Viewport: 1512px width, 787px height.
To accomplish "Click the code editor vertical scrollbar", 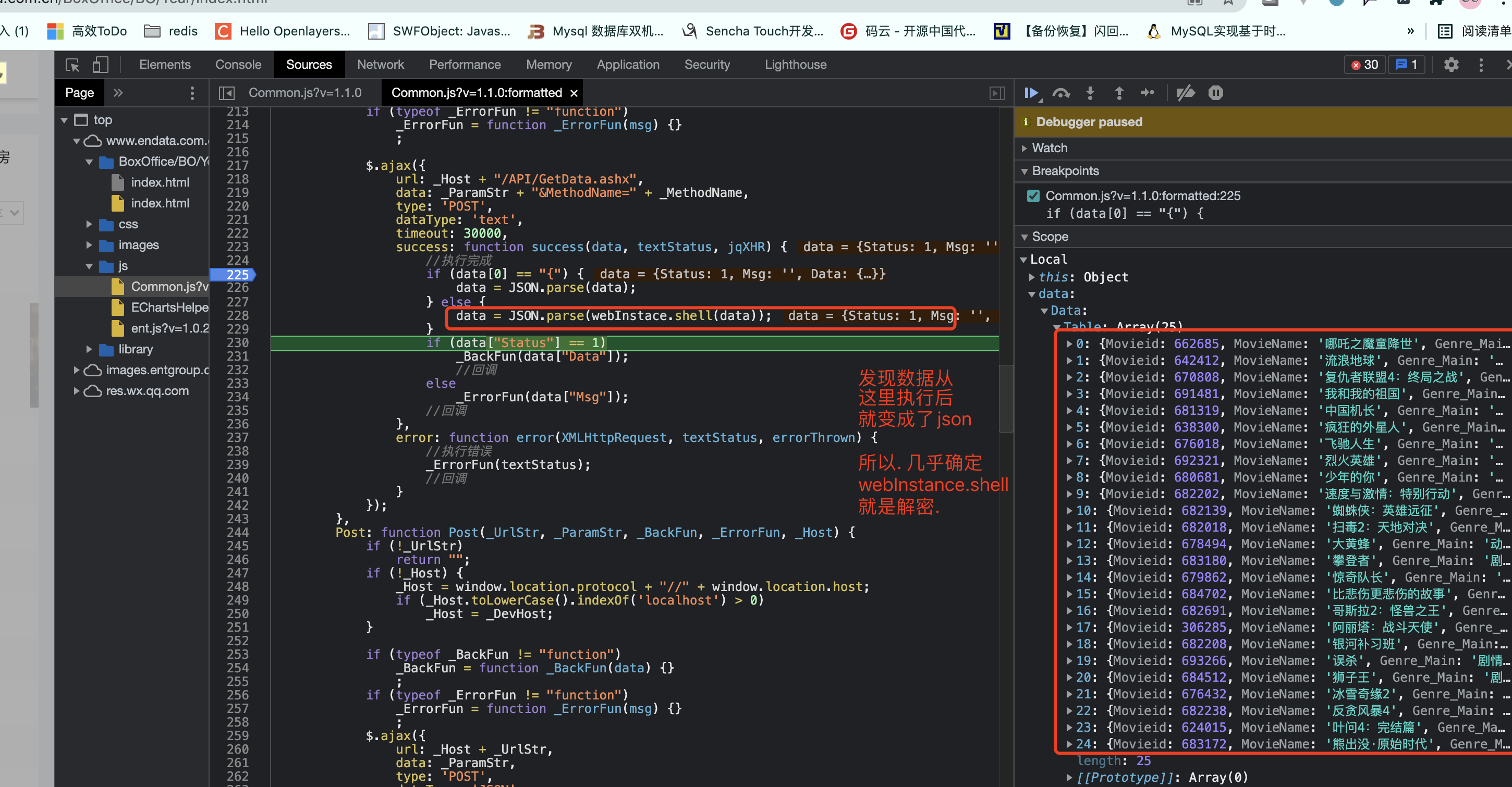I will pyautogui.click(x=1005, y=399).
